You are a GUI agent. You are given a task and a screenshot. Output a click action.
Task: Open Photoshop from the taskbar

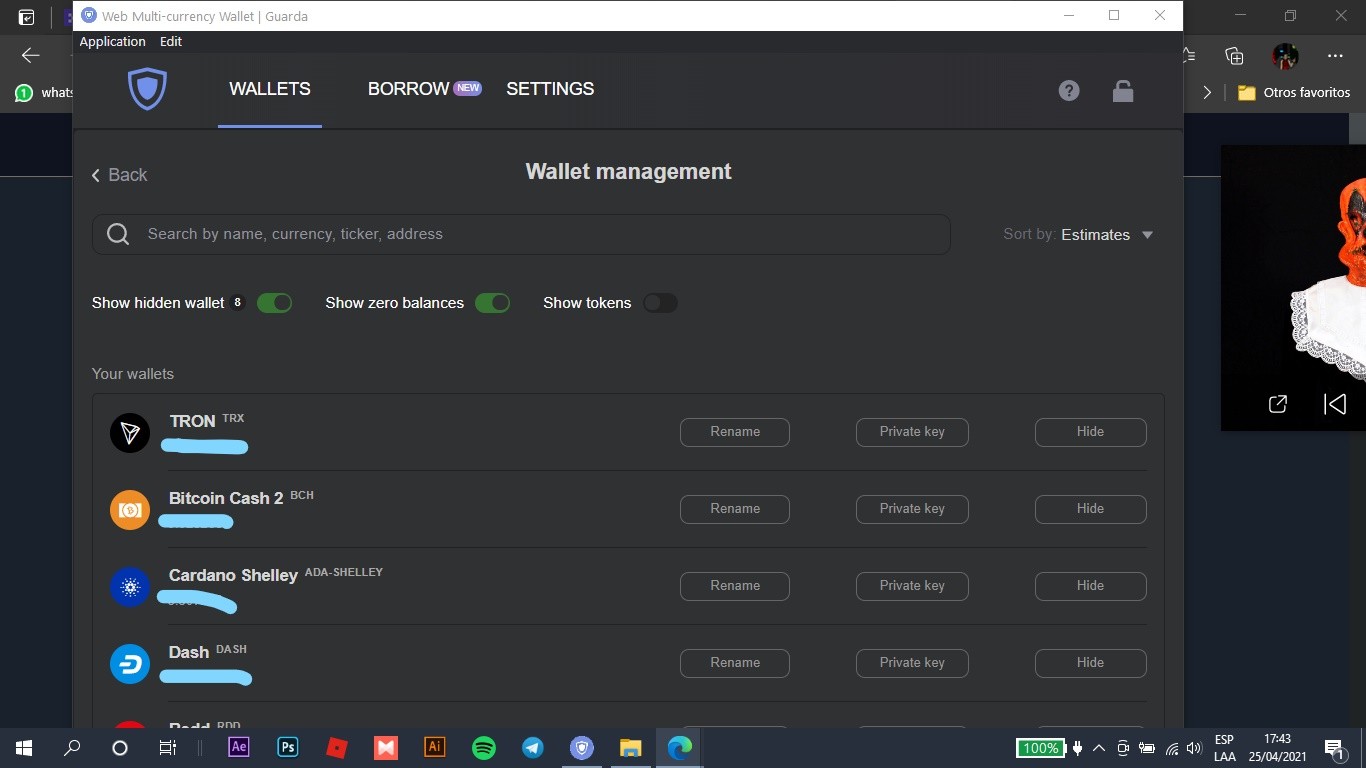(x=288, y=747)
